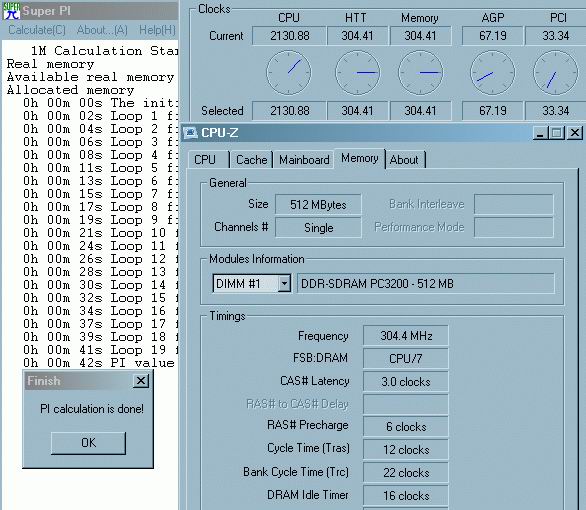The image size is (586, 510).
Task: Confirm with OK in Finish dialog
Action: [x=88, y=443]
